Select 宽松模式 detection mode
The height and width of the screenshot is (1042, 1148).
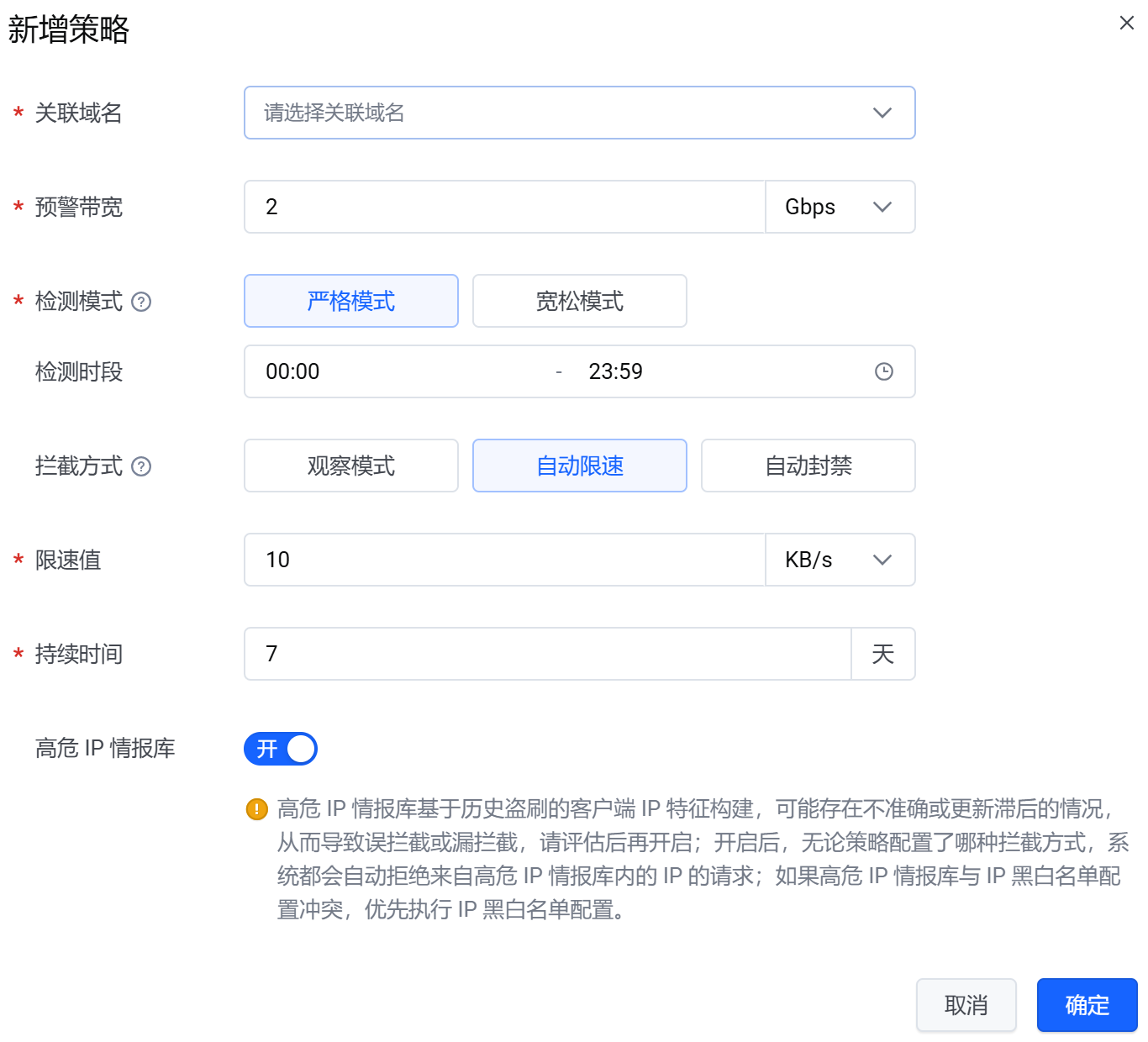tap(580, 301)
